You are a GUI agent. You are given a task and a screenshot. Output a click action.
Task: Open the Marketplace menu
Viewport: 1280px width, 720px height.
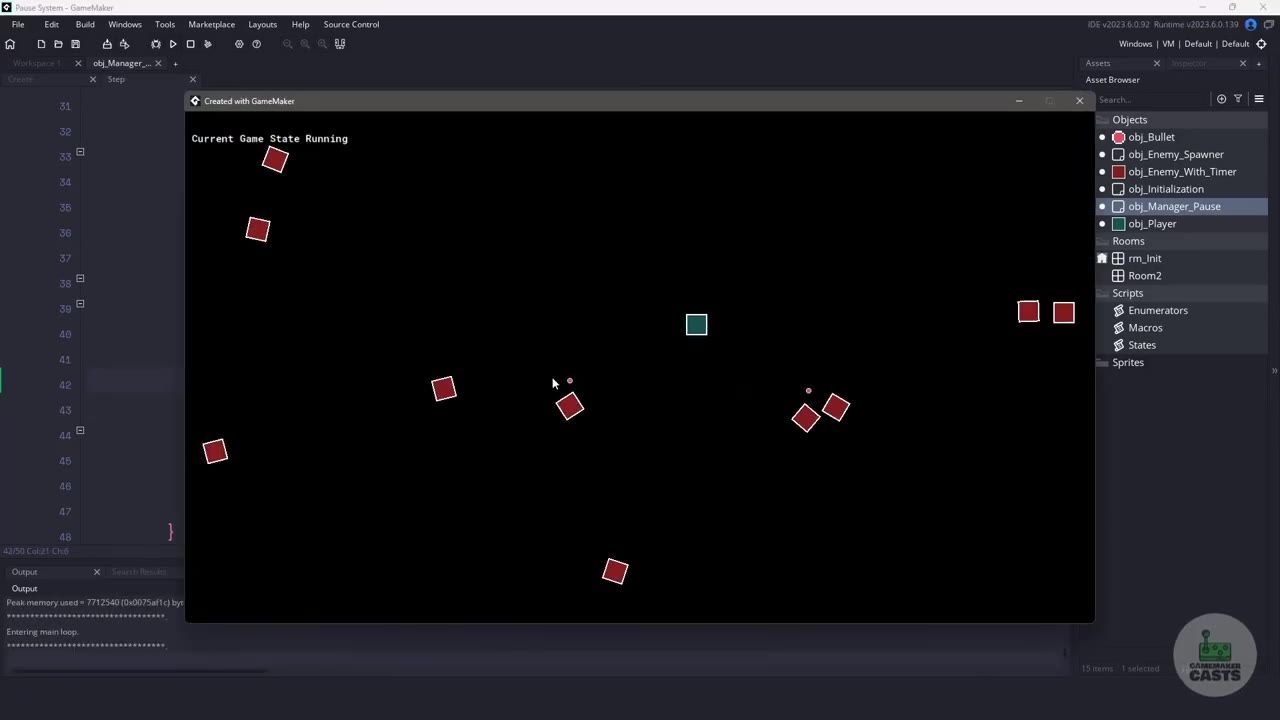[212, 24]
